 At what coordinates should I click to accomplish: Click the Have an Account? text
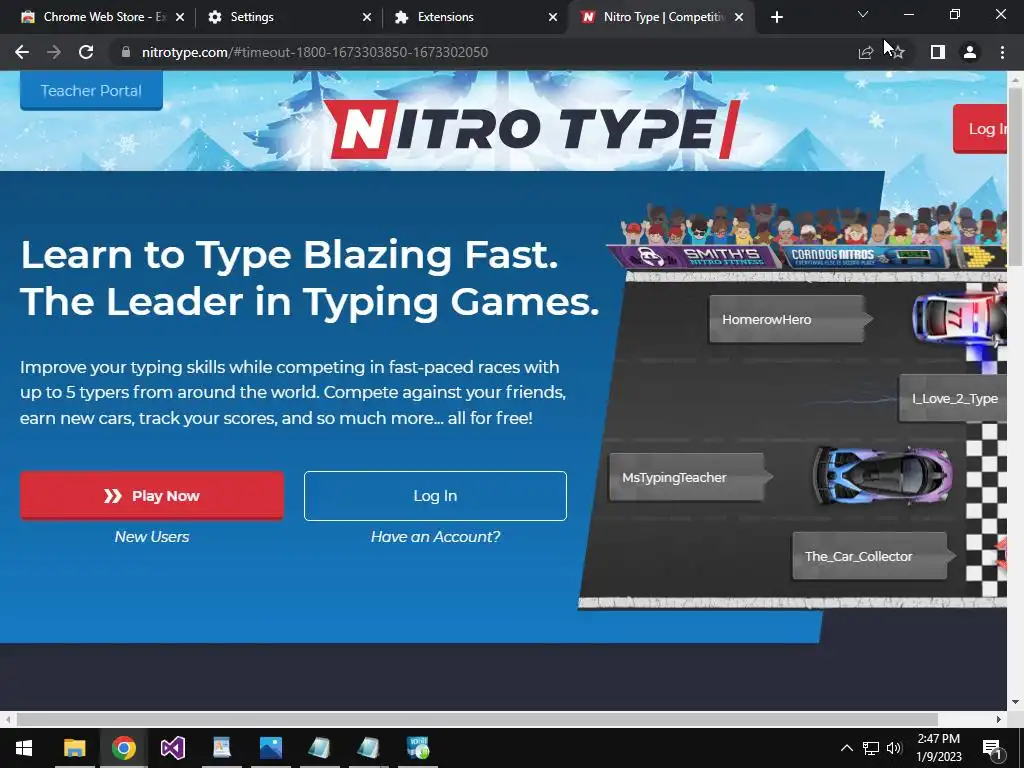click(x=435, y=537)
